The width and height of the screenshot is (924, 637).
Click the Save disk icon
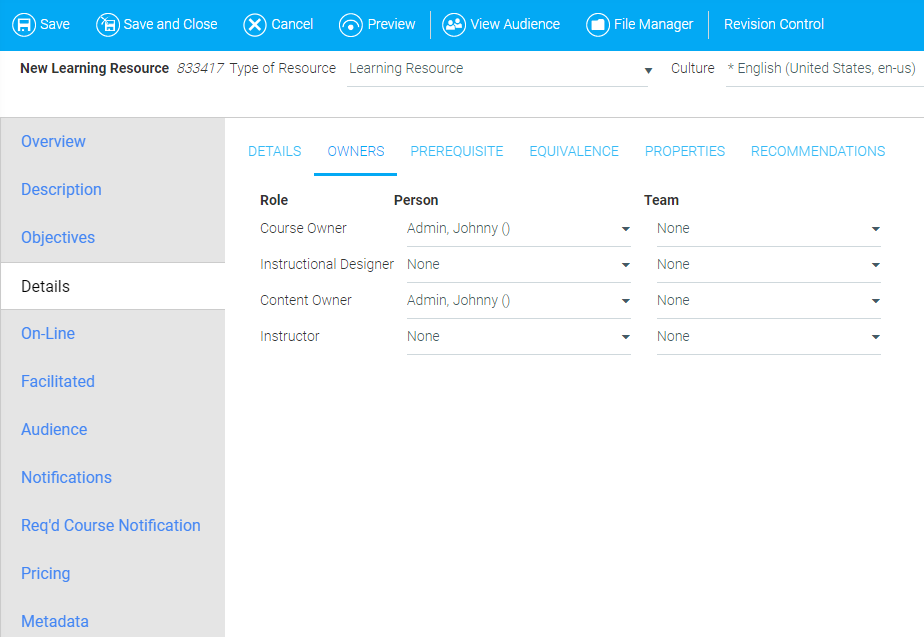(x=24, y=25)
